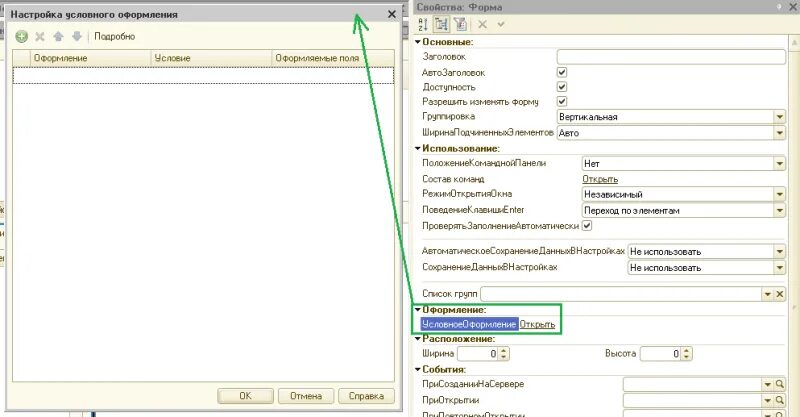800x417 pixels.
Task: Click Оформляемые поля column header
Action: 333,58
